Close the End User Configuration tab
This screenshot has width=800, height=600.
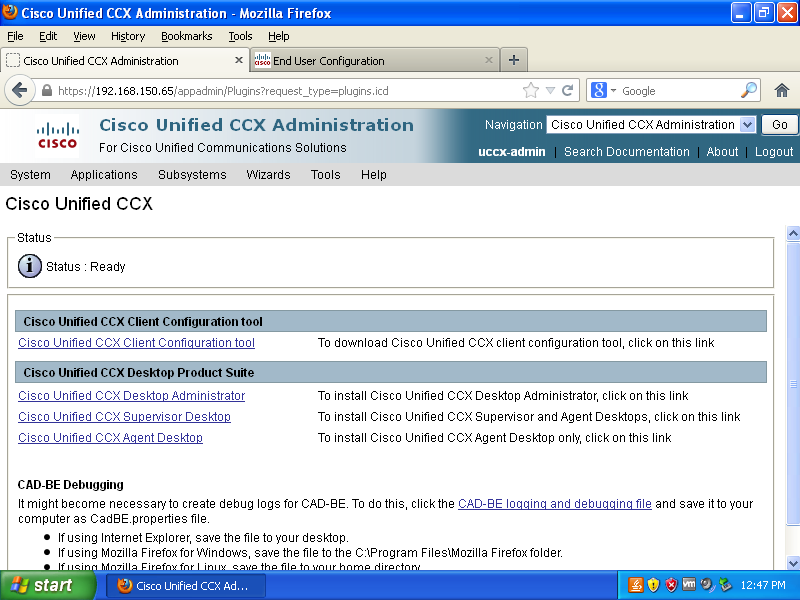[x=489, y=60]
